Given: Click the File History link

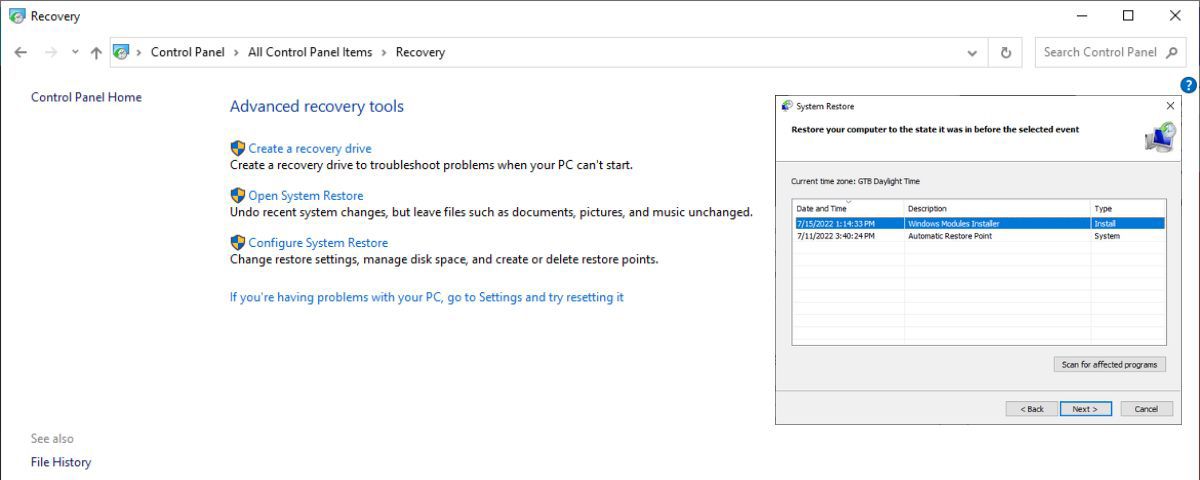Looking at the screenshot, I should pyautogui.click(x=61, y=462).
